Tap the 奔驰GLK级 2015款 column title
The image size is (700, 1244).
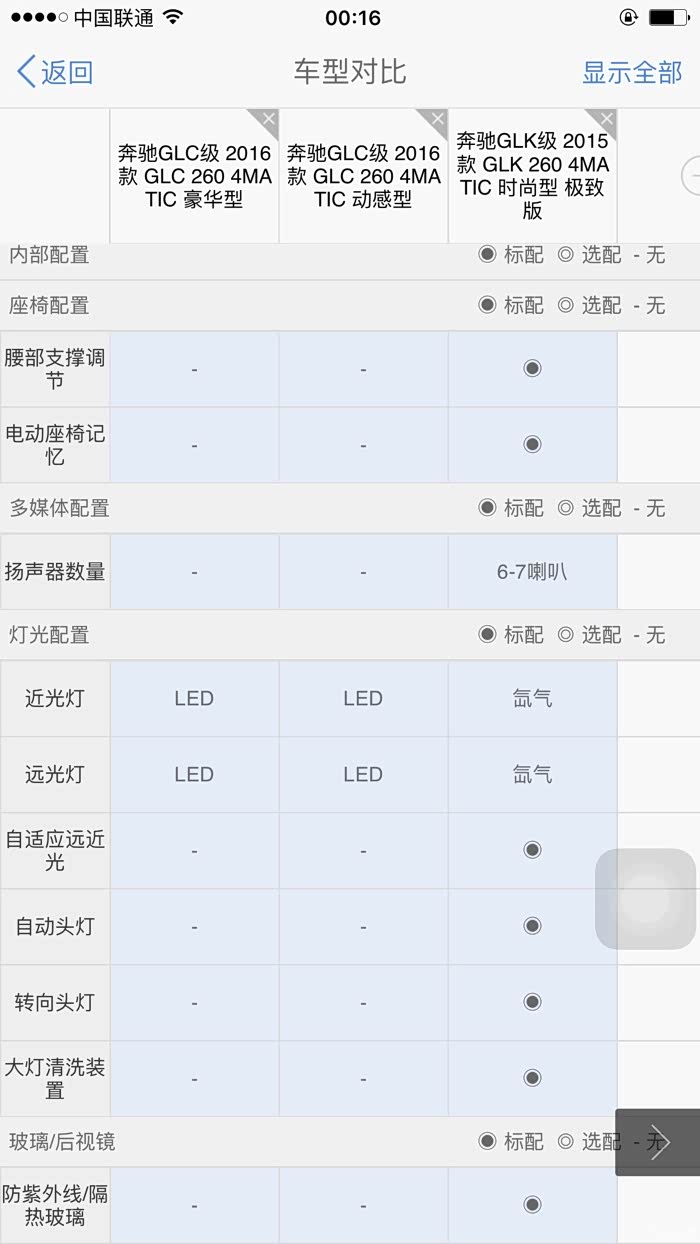coord(532,176)
